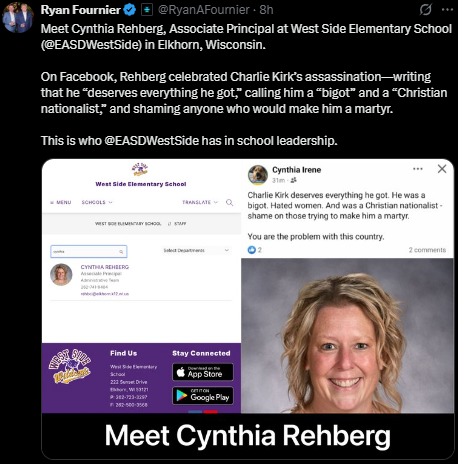Expand the SCHOOLS dropdown
The width and height of the screenshot is (458, 464).
point(97,202)
